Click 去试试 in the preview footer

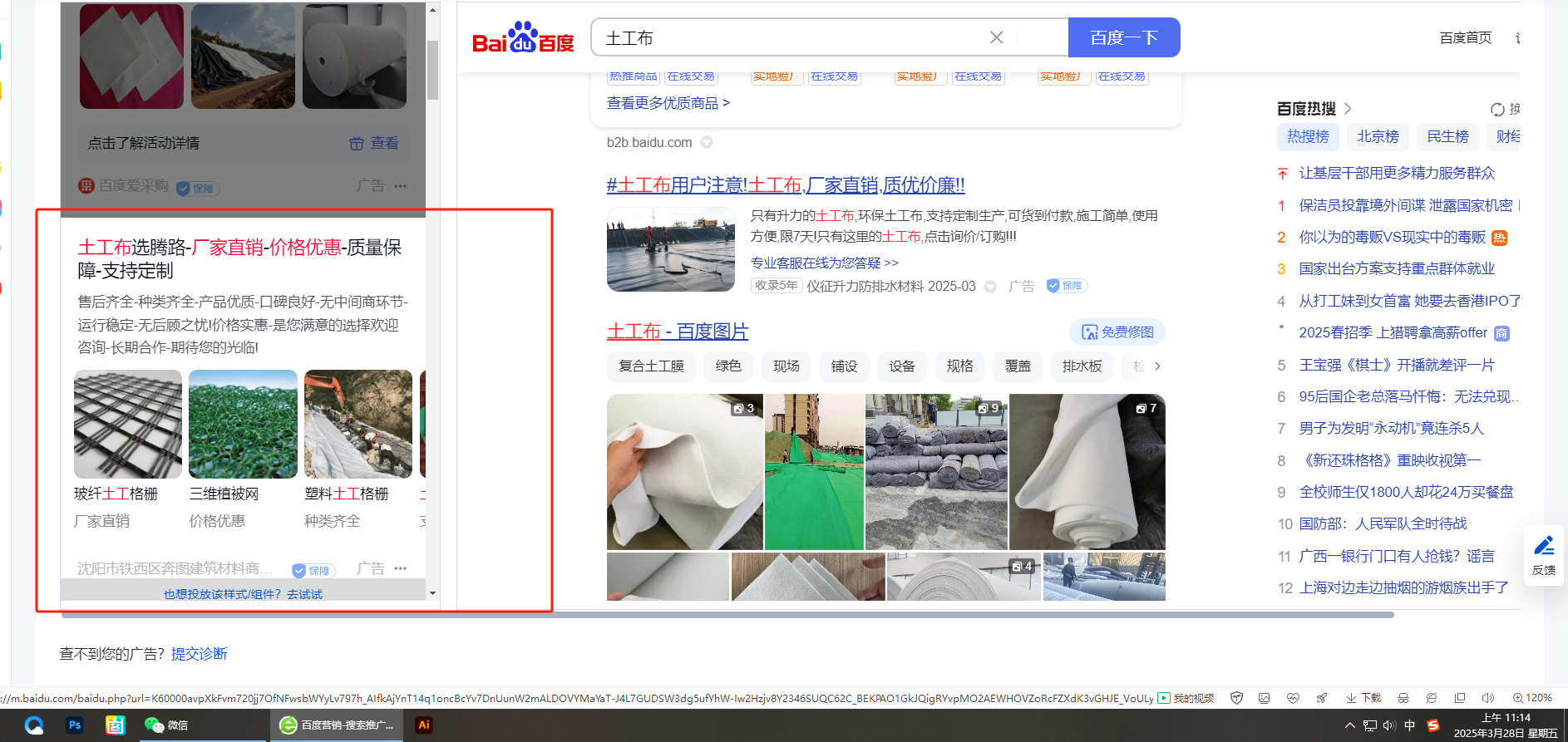(x=305, y=594)
